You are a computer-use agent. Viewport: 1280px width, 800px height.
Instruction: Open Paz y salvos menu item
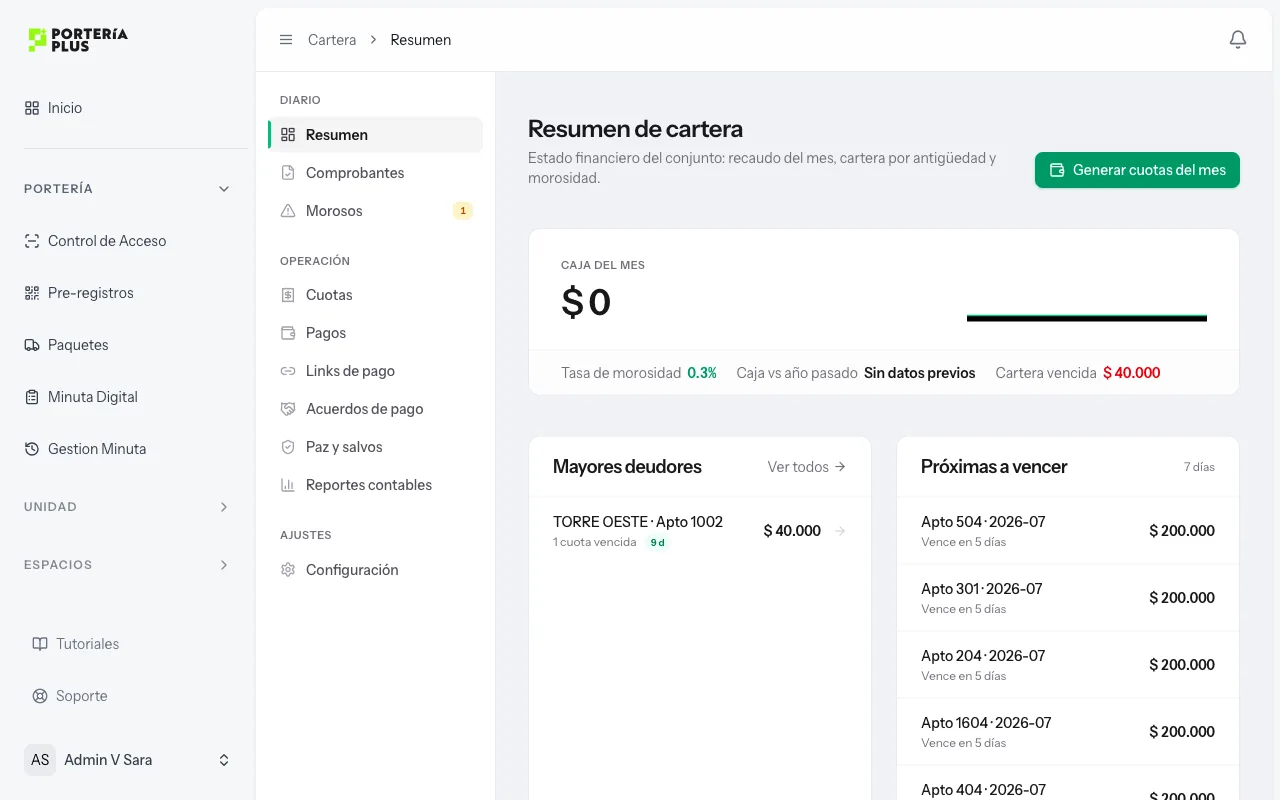[x=375, y=447]
